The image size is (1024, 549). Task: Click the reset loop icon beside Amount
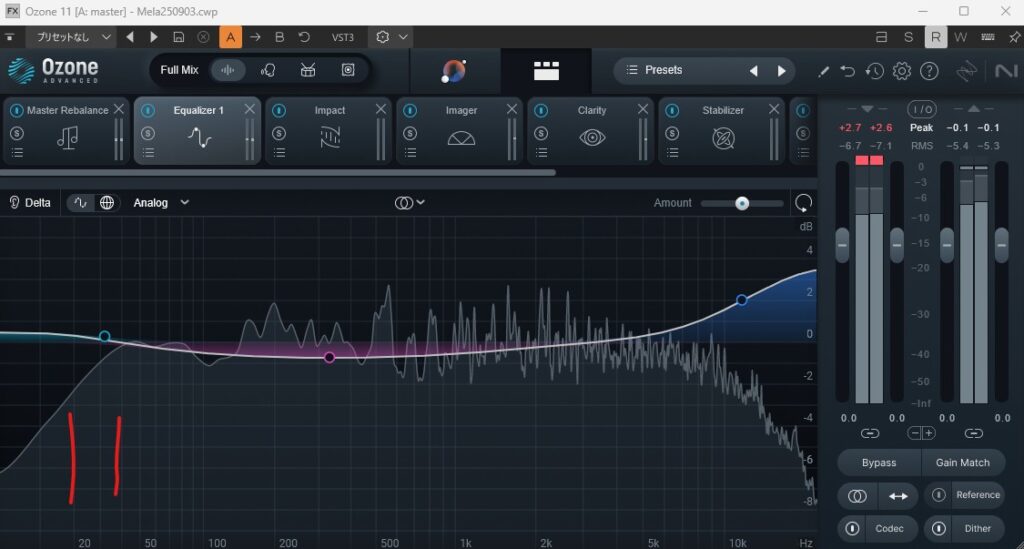point(803,203)
